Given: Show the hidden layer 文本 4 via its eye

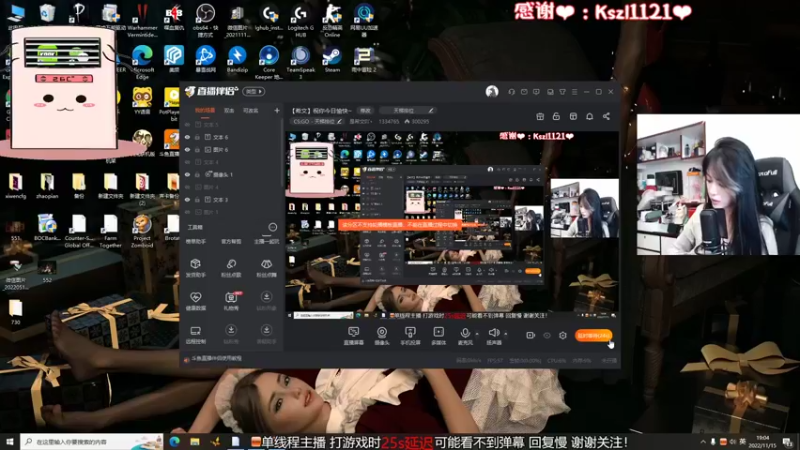Looking at the screenshot, I should [x=187, y=162].
